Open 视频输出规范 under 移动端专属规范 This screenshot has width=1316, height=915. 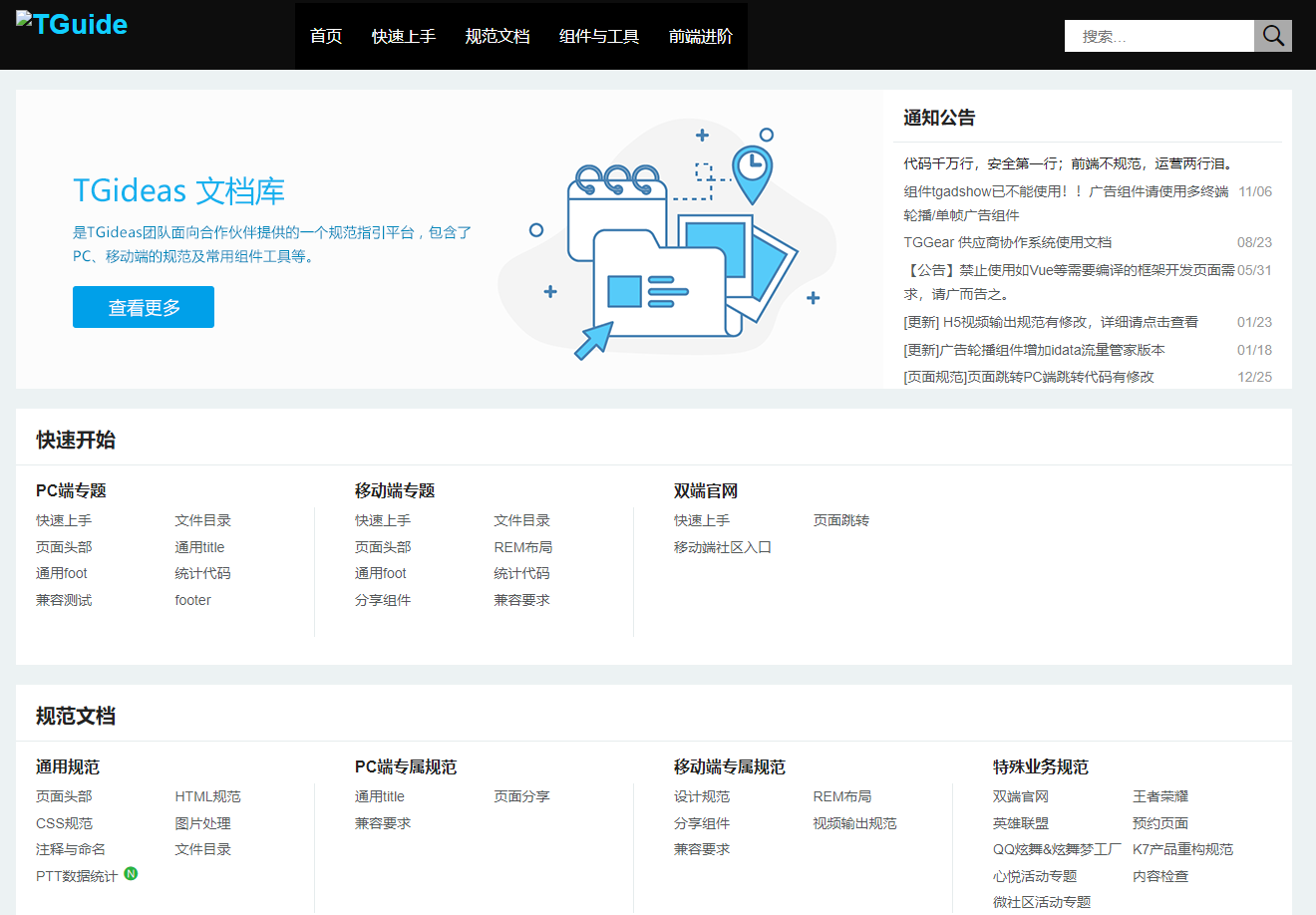[855, 823]
